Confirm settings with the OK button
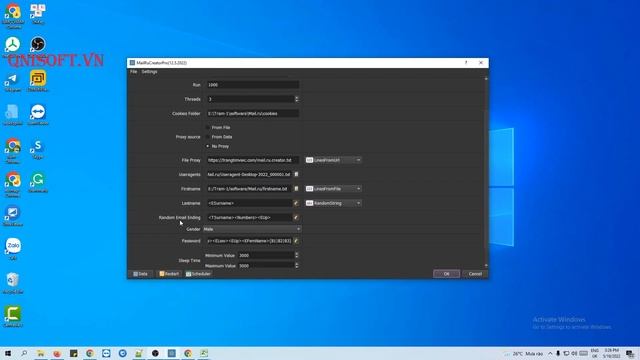 click(447, 274)
